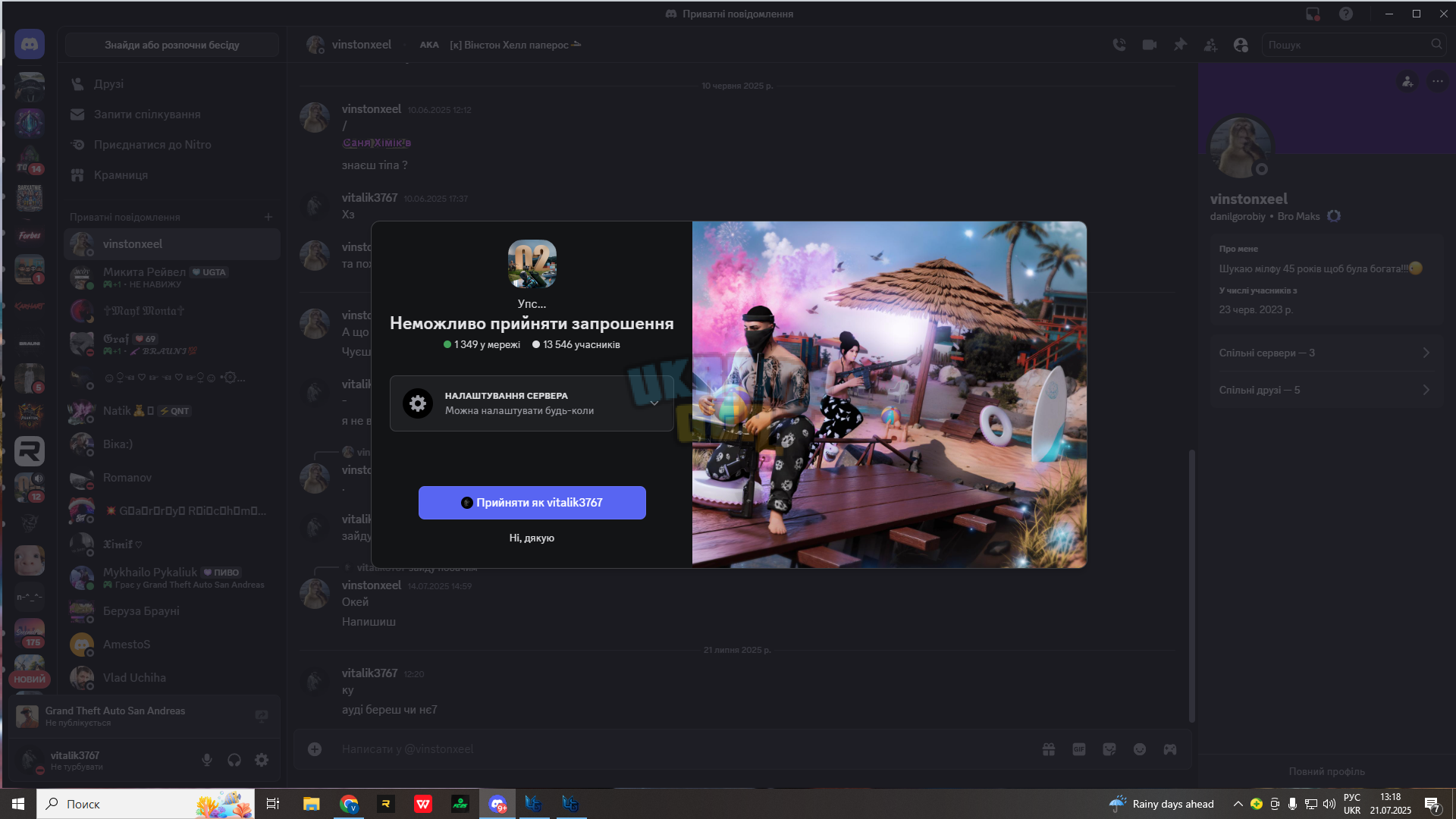This screenshot has width=1456, height=819.
Task: Open the Друзі tab
Action: 172,84
